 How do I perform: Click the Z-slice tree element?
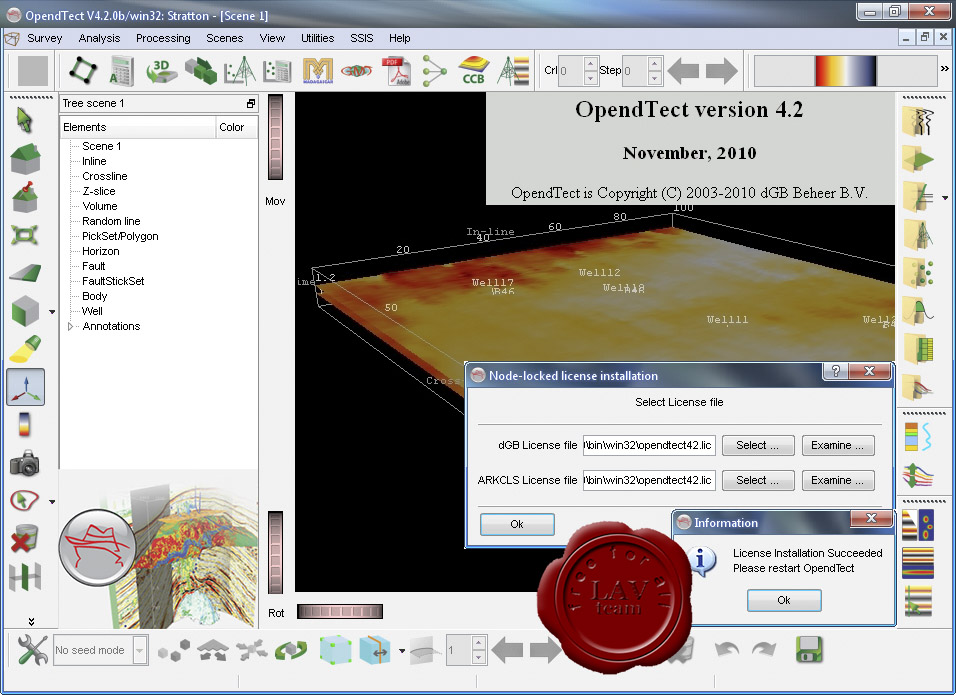point(99,191)
